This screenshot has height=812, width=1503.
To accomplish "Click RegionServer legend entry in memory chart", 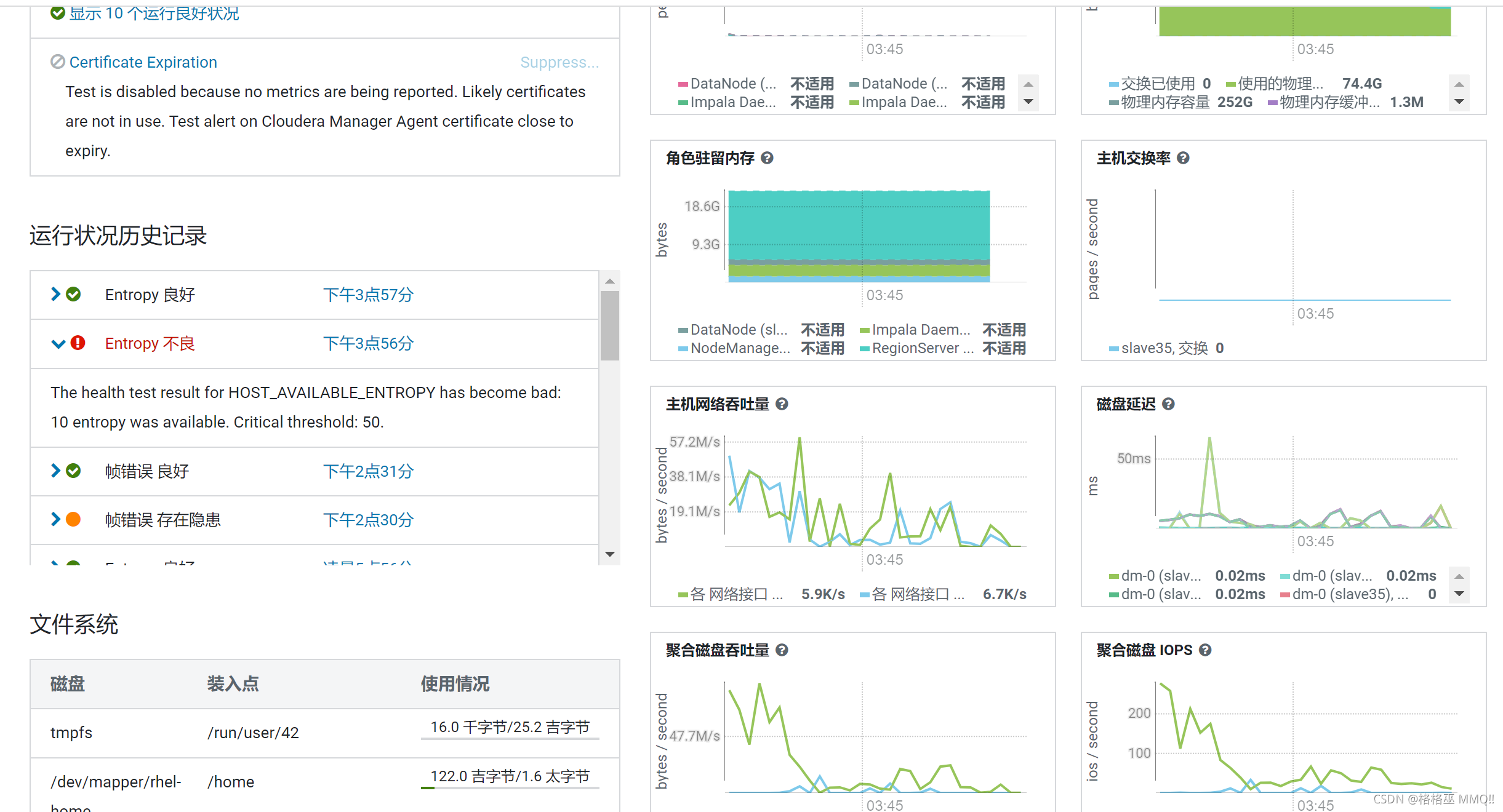I will (x=943, y=348).
